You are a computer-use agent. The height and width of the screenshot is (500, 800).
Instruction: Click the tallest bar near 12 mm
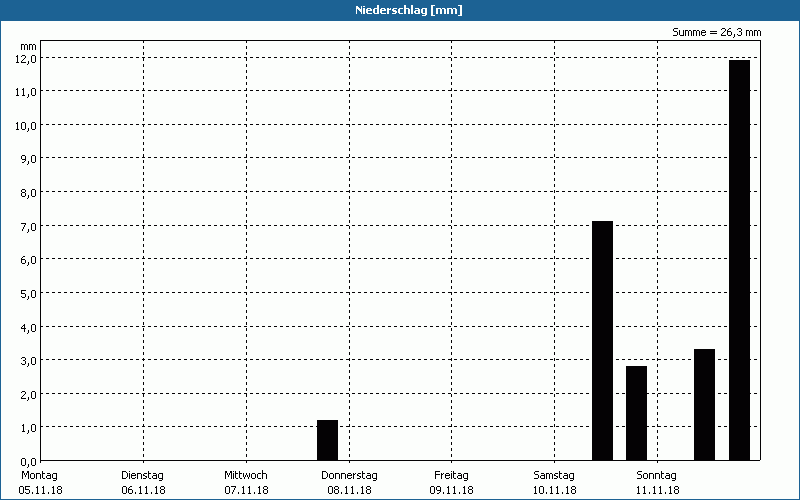pos(739,260)
